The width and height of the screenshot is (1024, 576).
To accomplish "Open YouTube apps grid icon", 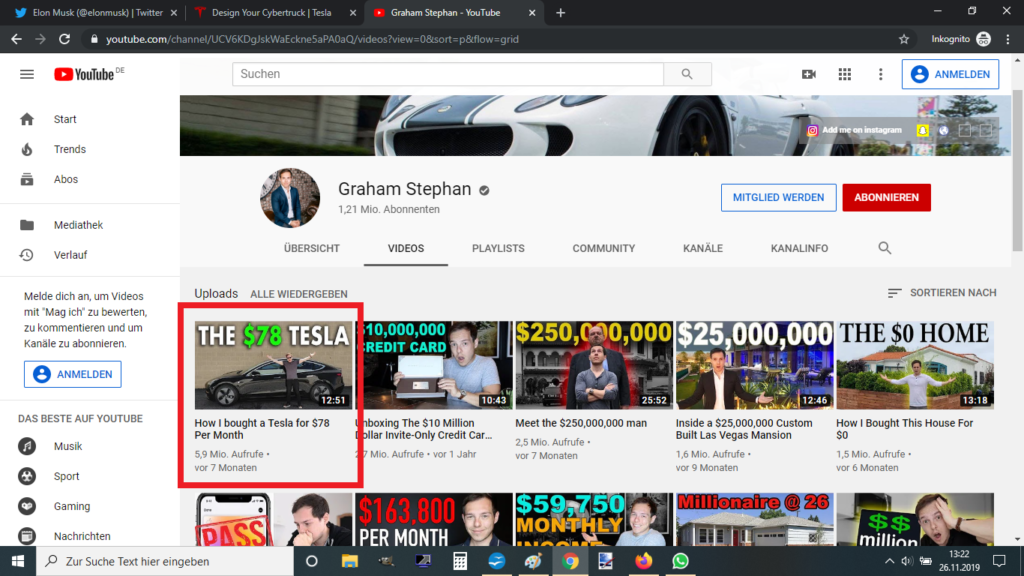I will 844,74.
